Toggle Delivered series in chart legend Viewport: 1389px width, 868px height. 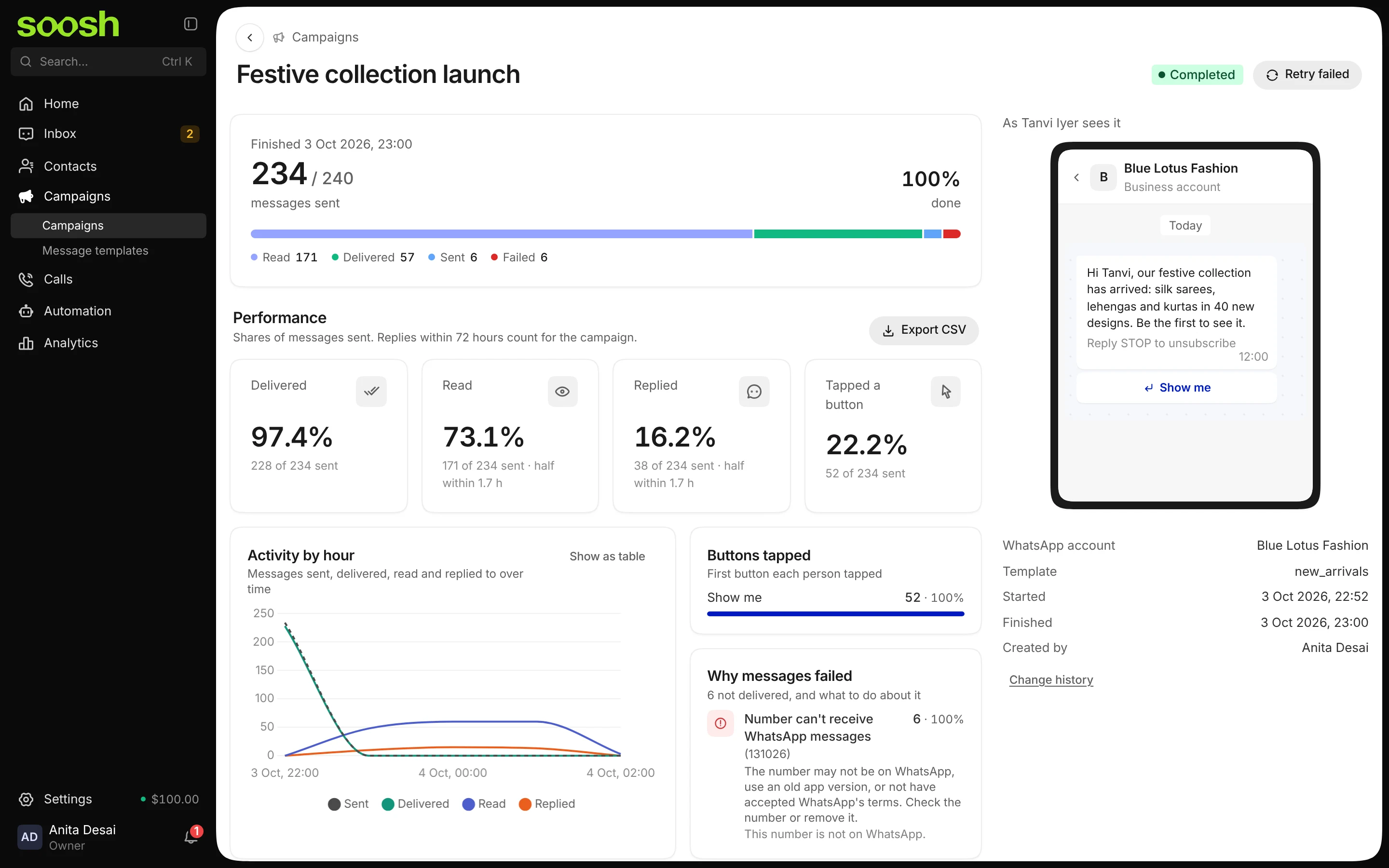[415, 804]
